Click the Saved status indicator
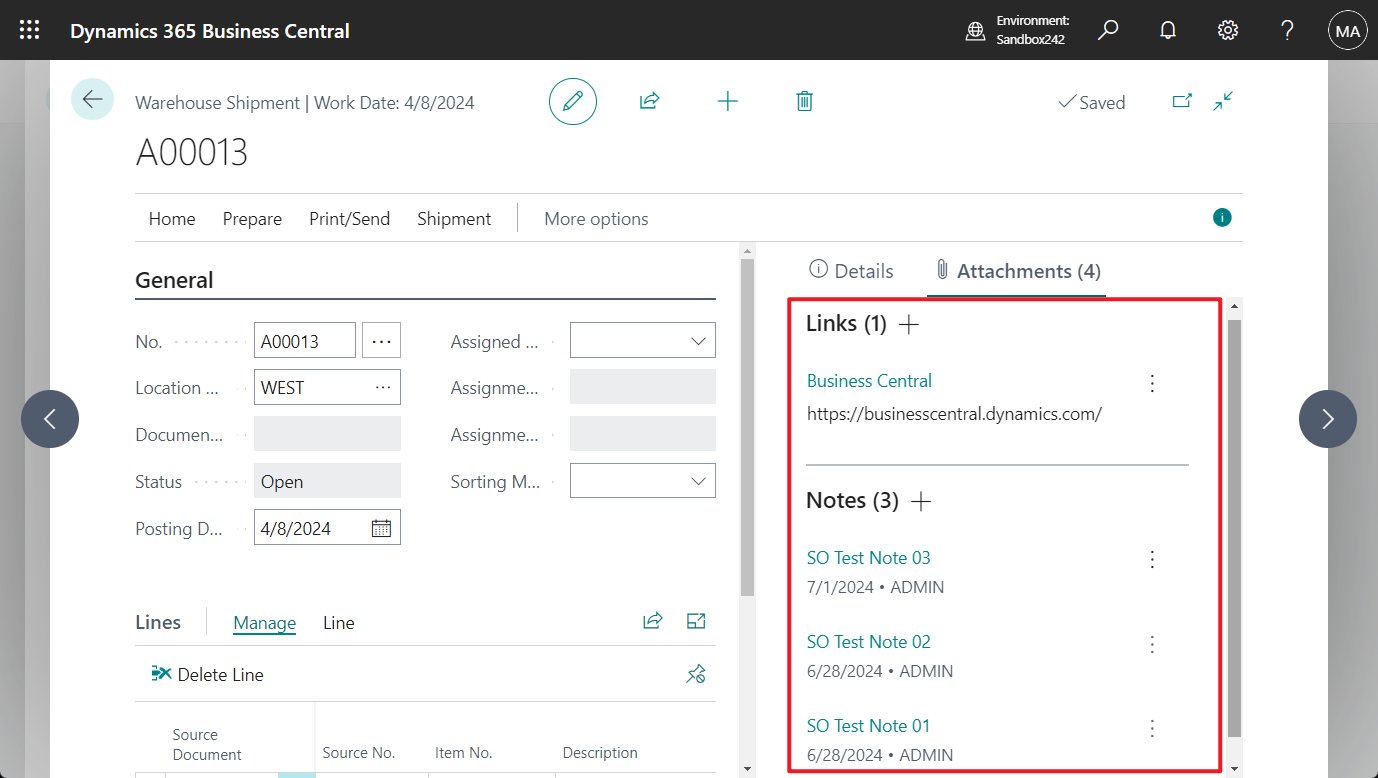This screenshot has width=1378, height=778. pyautogui.click(x=1091, y=102)
